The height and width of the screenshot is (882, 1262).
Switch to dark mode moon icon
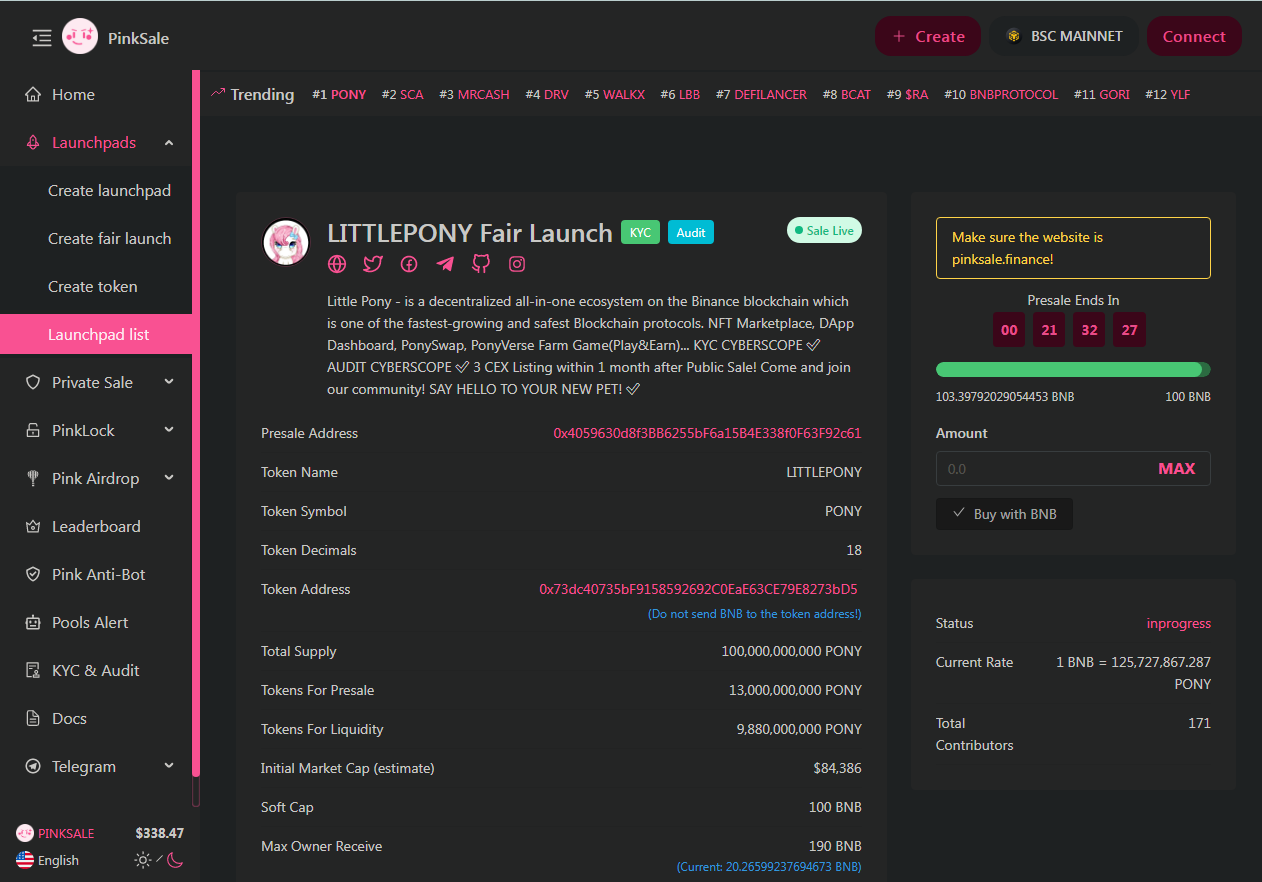coord(175,860)
